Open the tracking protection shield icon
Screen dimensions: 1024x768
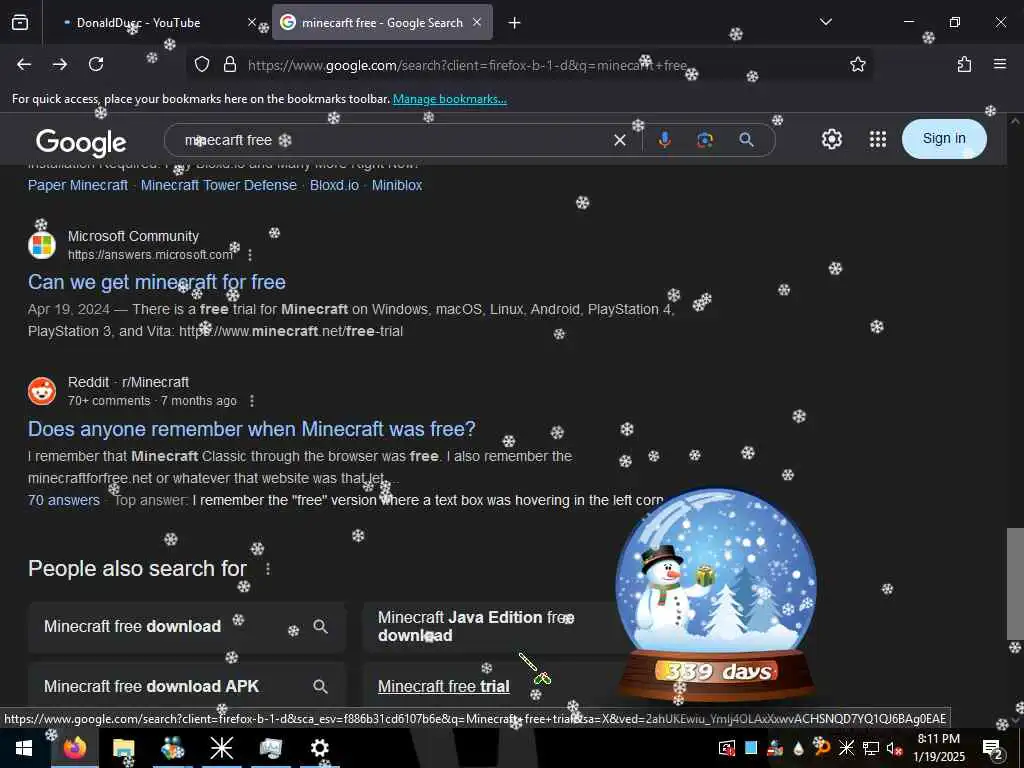pyautogui.click(x=202, y=64)
